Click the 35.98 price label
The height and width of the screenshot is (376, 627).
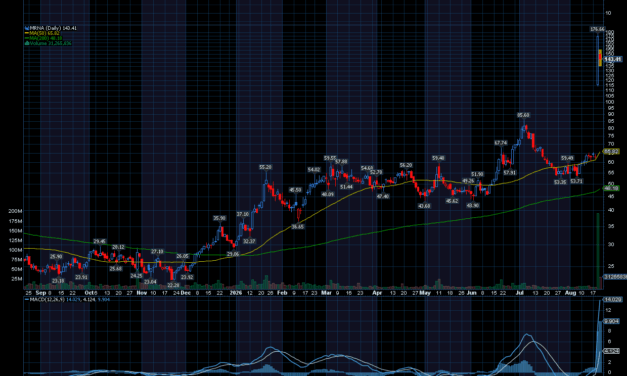pyautogui.click(x=219, y=218)
